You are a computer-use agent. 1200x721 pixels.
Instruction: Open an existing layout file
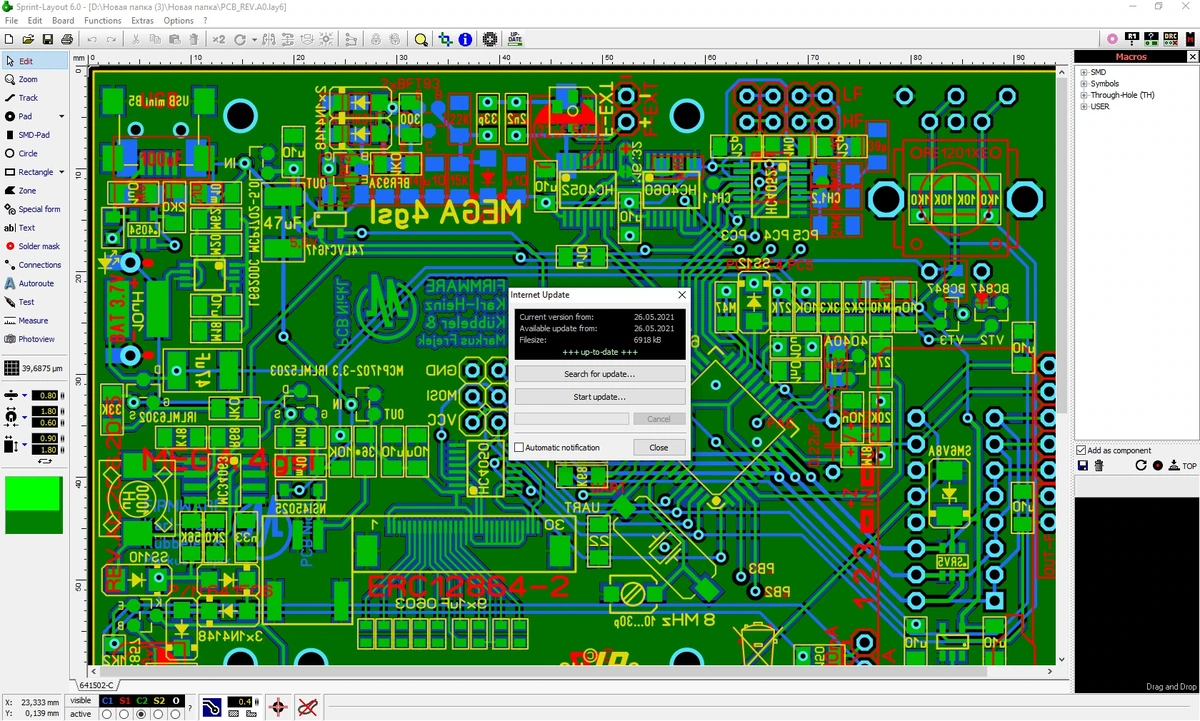pyautogui.click(x=28, y=39)
